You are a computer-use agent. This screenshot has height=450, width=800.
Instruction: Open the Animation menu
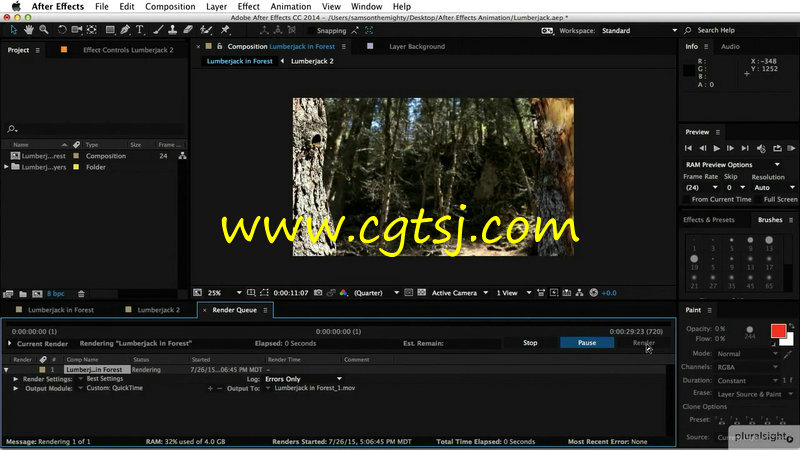point(291,7)
